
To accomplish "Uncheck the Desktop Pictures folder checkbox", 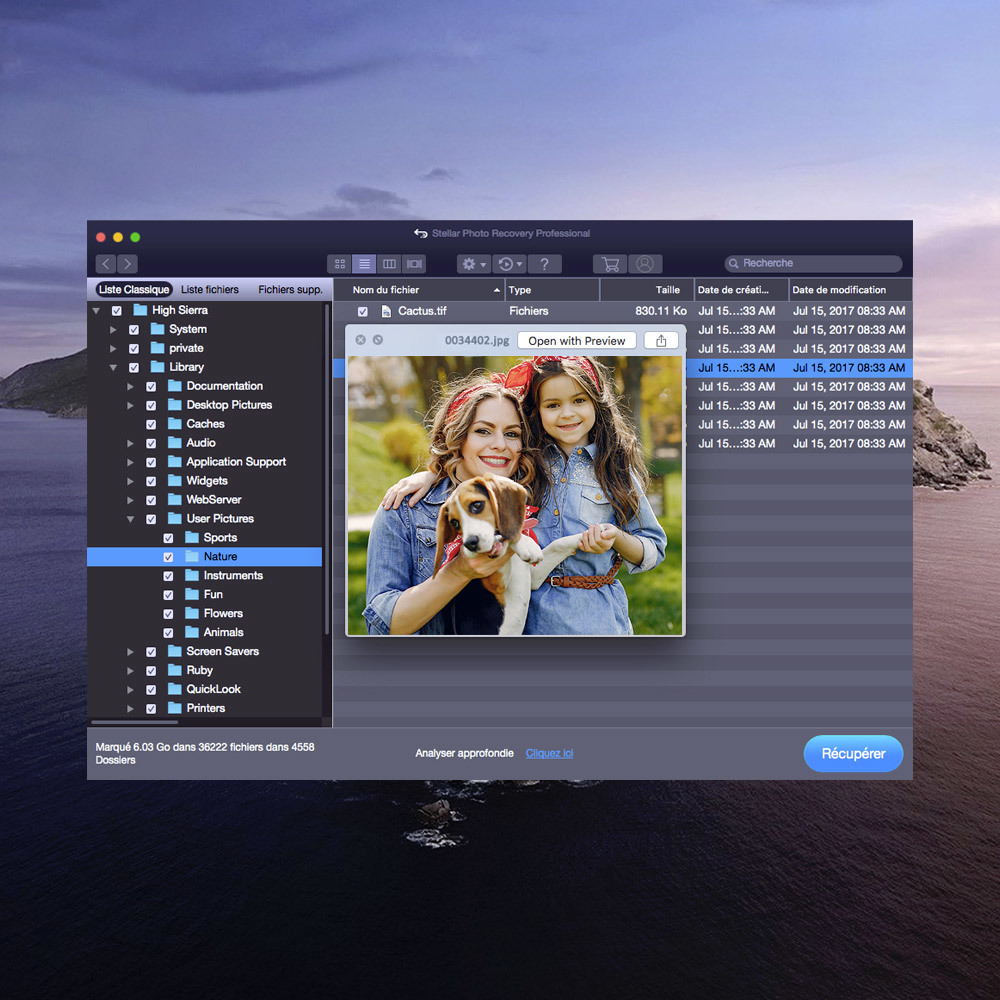I will click(151, 406).
